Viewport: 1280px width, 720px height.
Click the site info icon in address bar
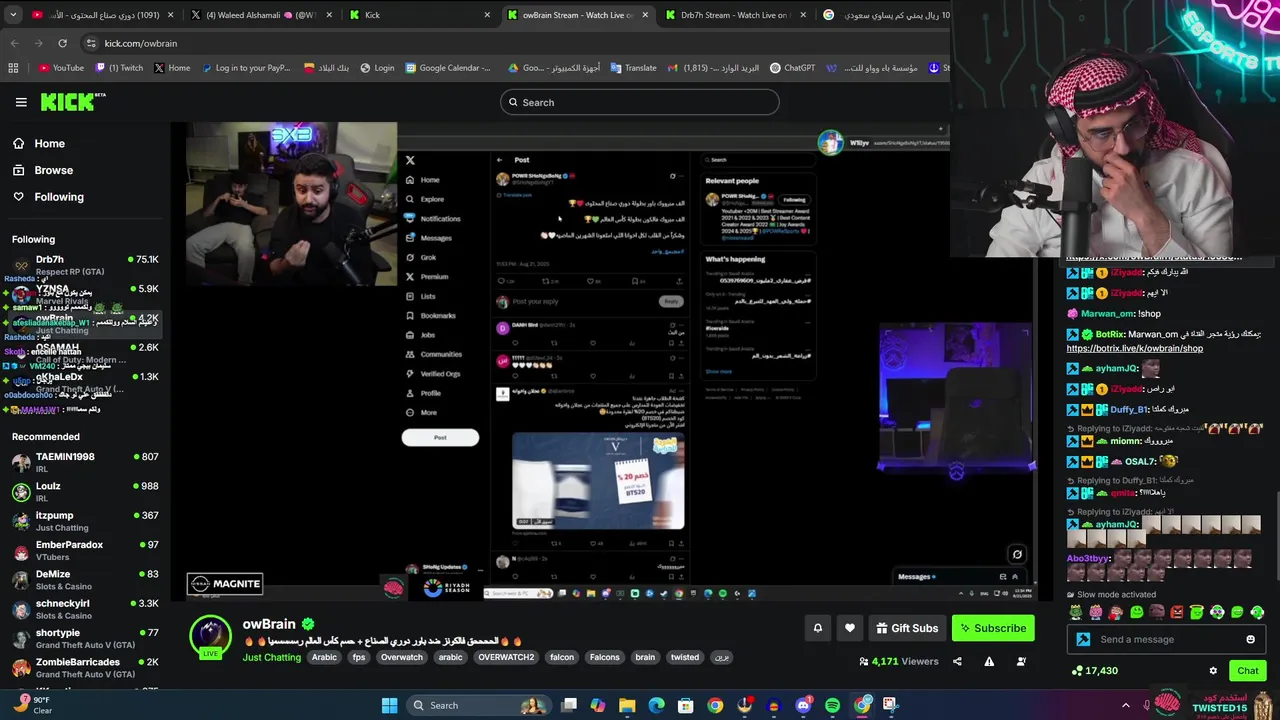click(91, 43)
